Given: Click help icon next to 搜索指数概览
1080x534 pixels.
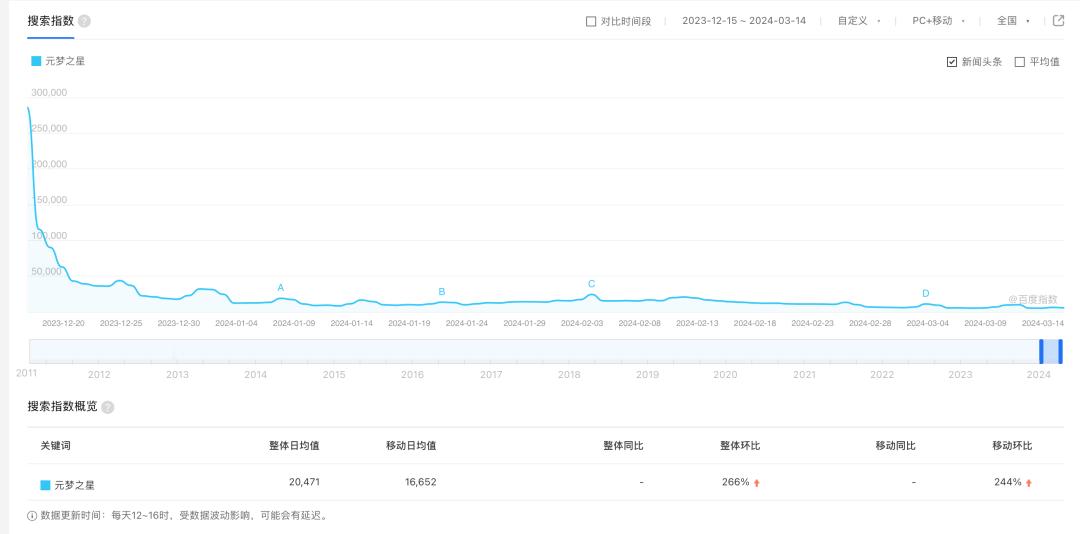Looking at the screenshot, I should (x=108, y=407).
